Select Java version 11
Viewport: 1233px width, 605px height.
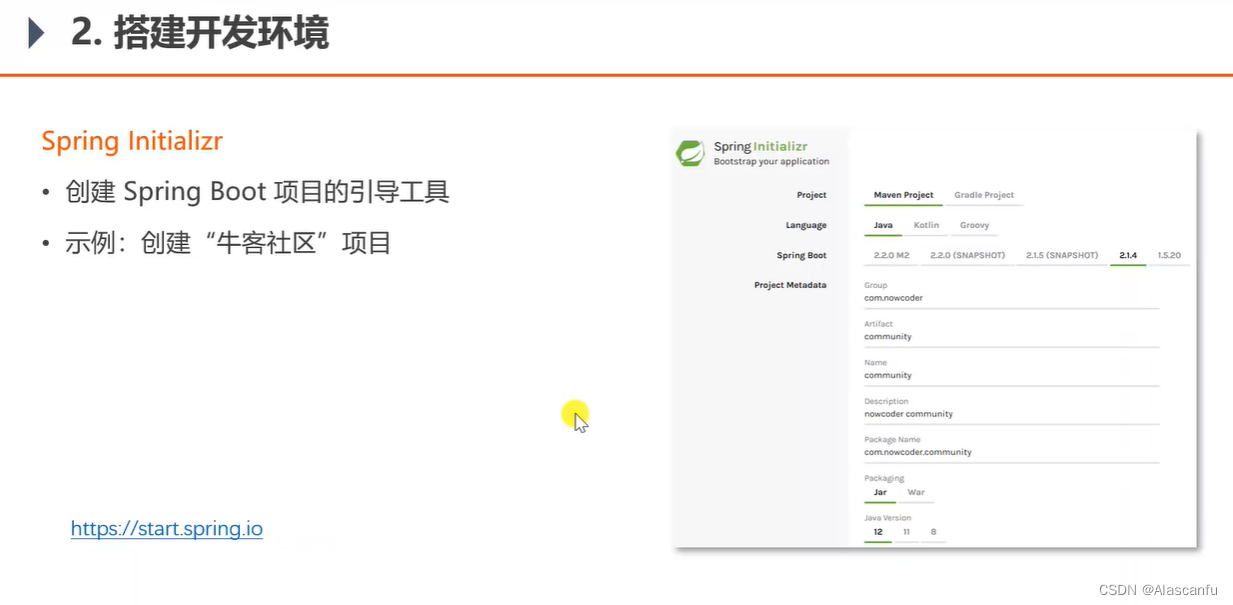906,532
